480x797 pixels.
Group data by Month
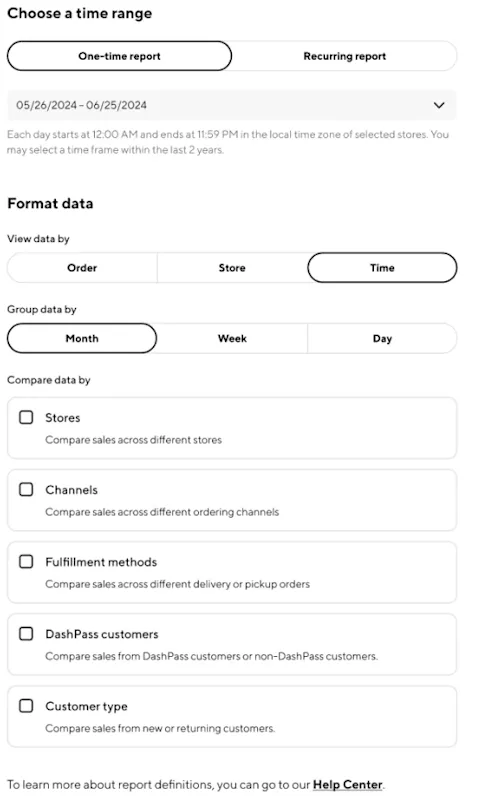[x=82, y=339]
